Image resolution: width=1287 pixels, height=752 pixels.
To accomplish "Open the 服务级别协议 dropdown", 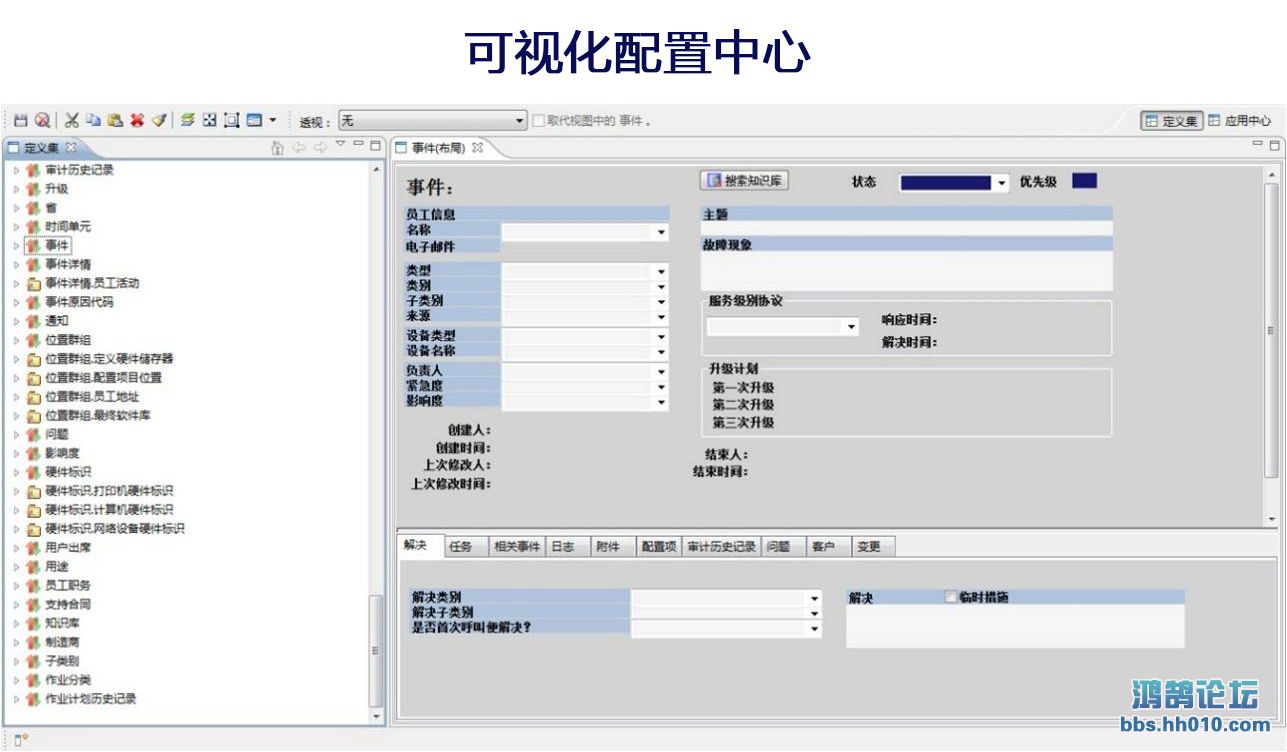I will click(x=852, y=326).
